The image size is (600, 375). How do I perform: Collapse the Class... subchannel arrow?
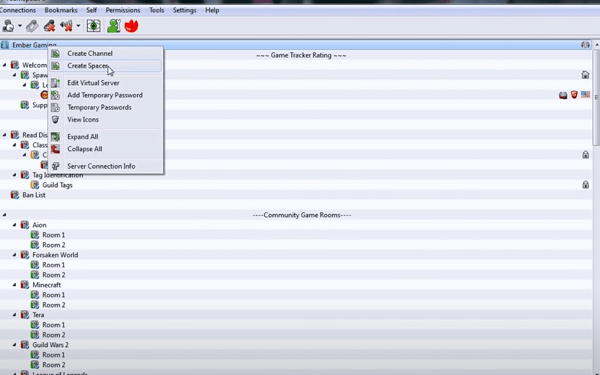tap(15, 145)
